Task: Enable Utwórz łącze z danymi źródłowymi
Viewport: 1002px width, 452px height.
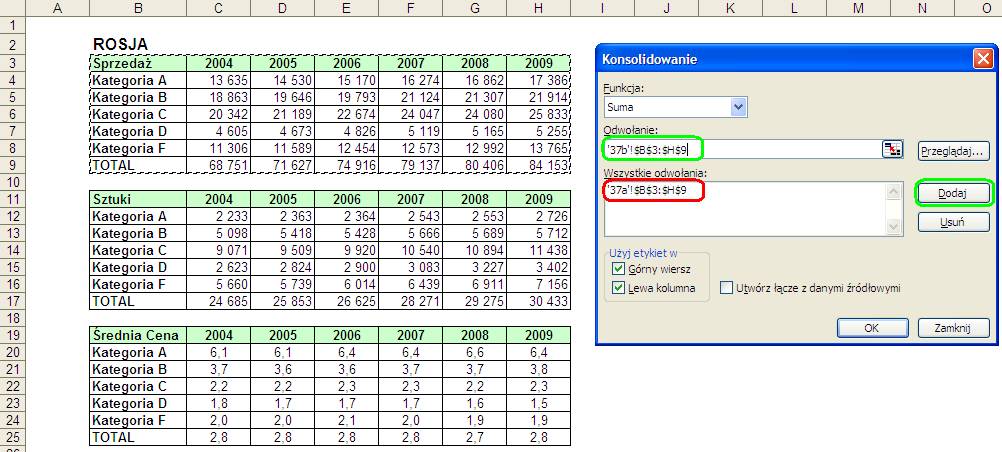Action: [x=726, y=288]
